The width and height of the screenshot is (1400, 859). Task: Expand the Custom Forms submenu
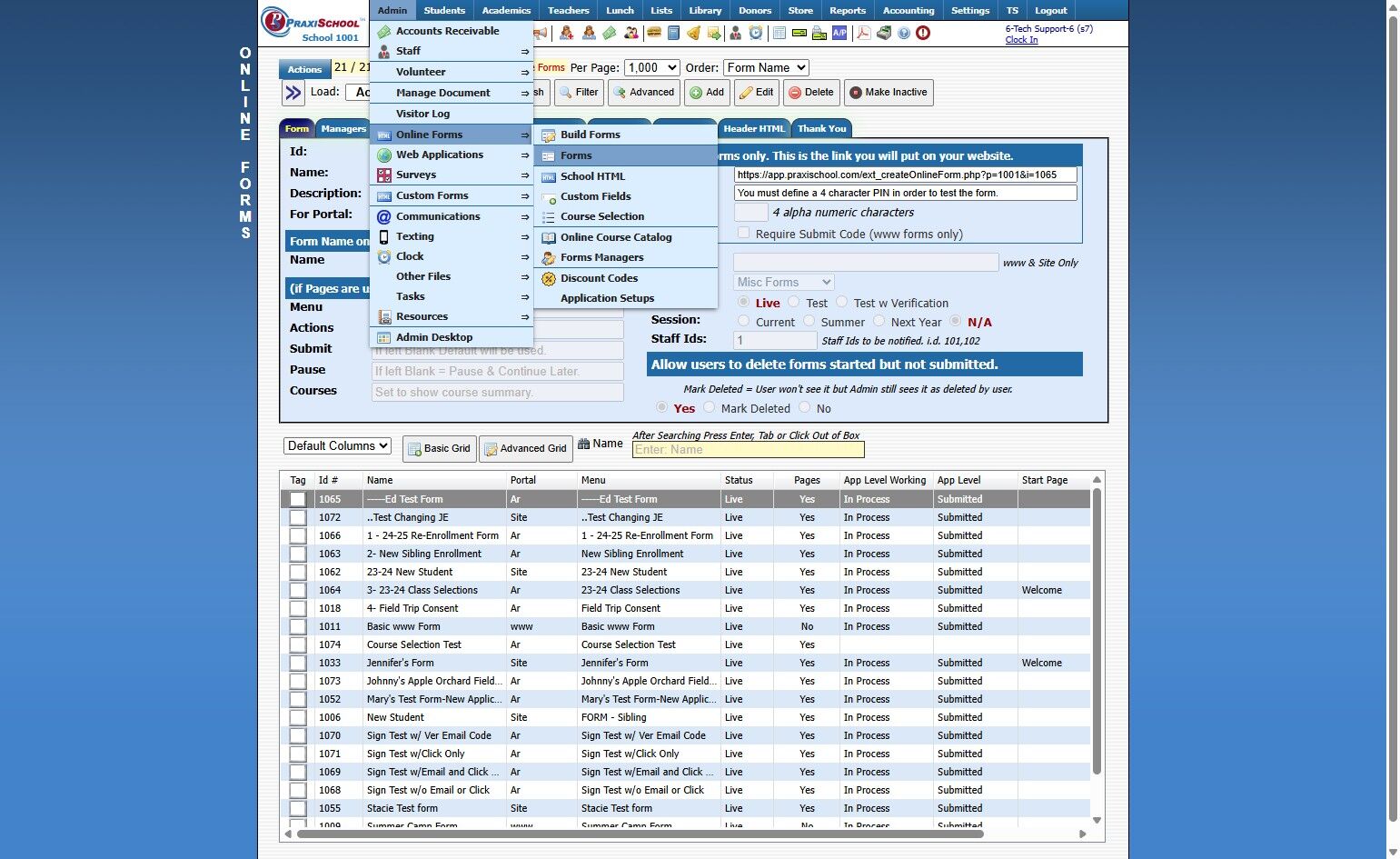point(452,195)
